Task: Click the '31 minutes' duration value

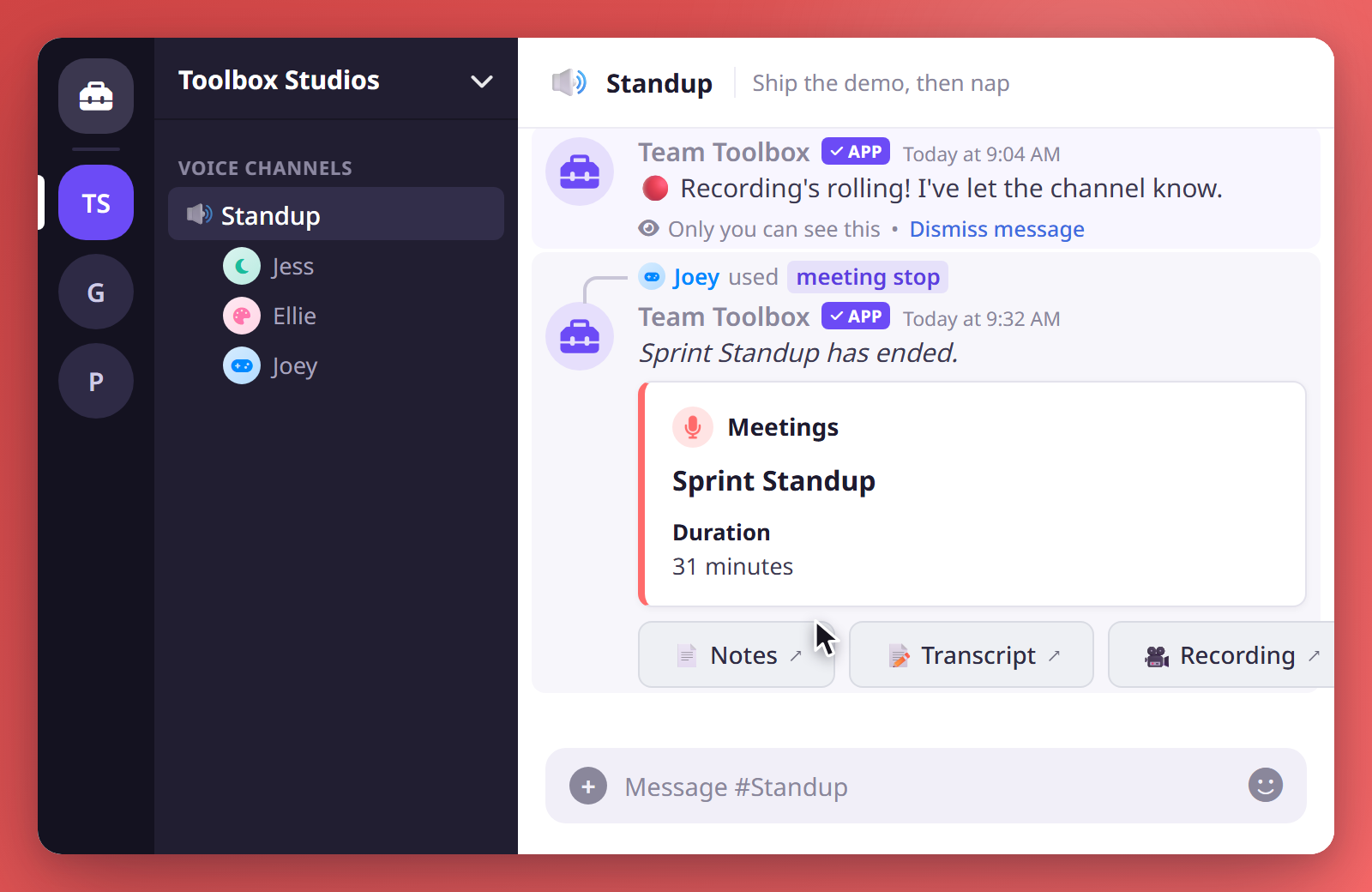Action: 732,567
